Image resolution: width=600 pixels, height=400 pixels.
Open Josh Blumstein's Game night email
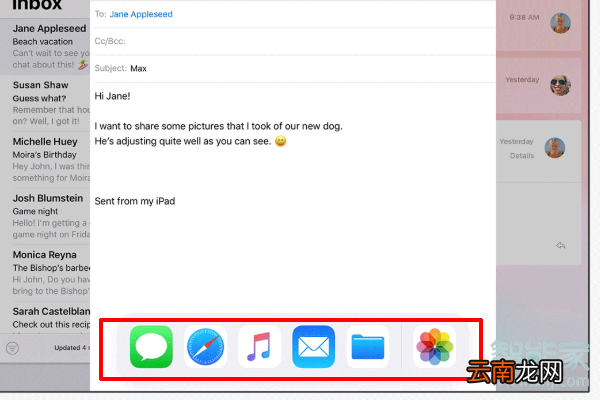pos(45,216)
